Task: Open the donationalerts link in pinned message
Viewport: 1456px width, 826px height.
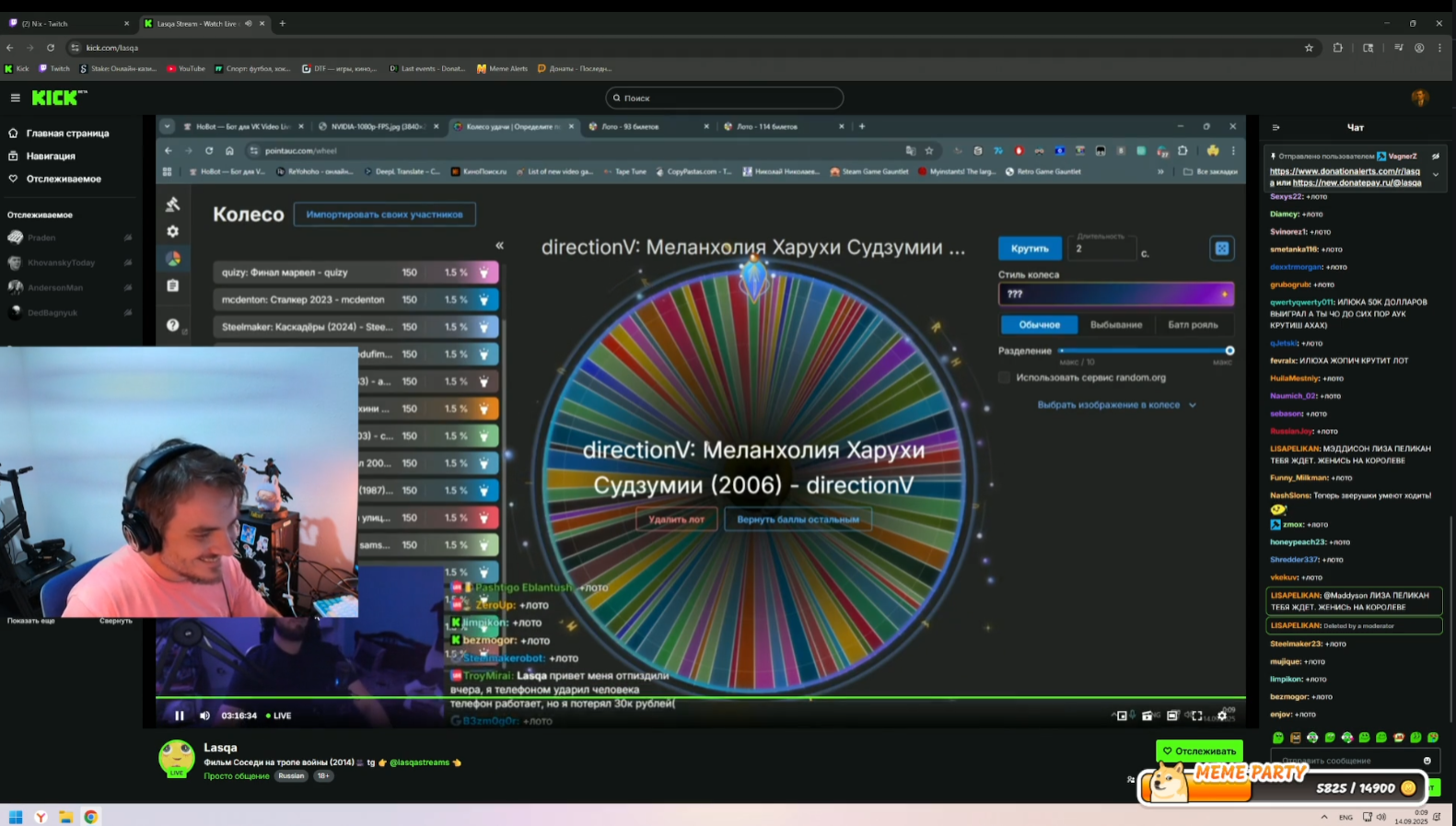Action: tap(1344, 171)
